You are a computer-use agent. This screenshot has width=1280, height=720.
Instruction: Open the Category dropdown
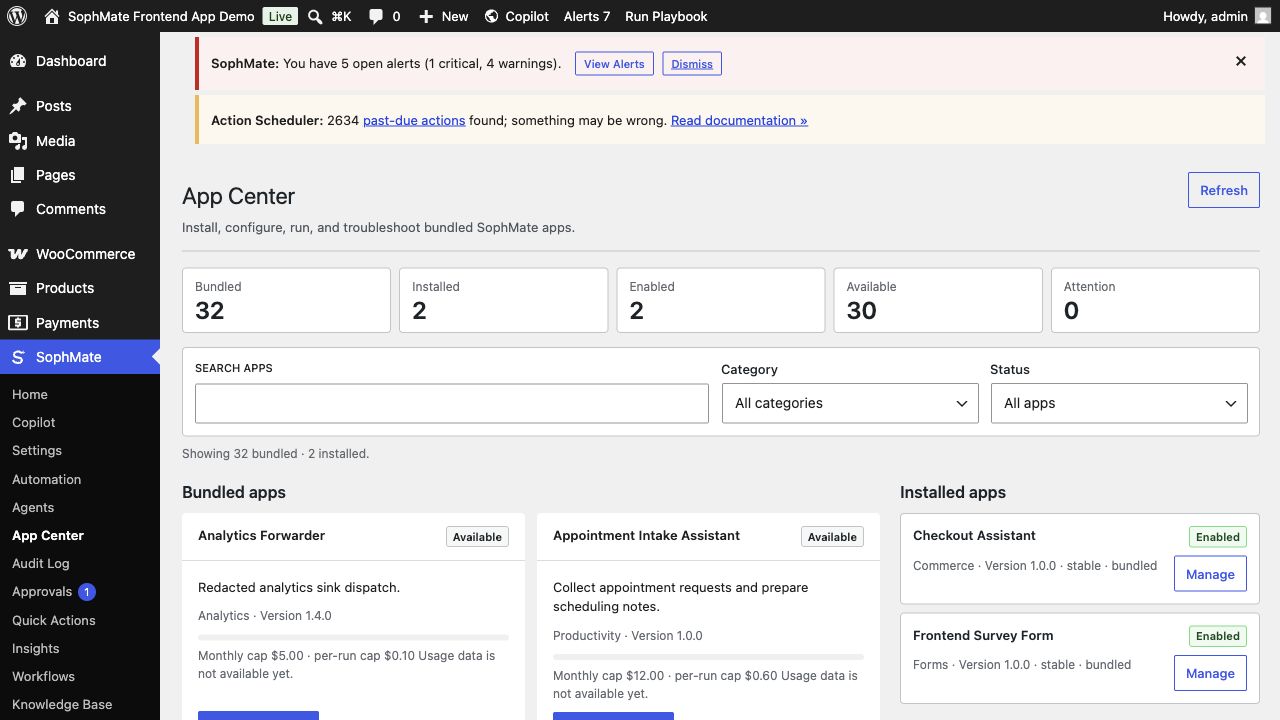click(850, 403)
